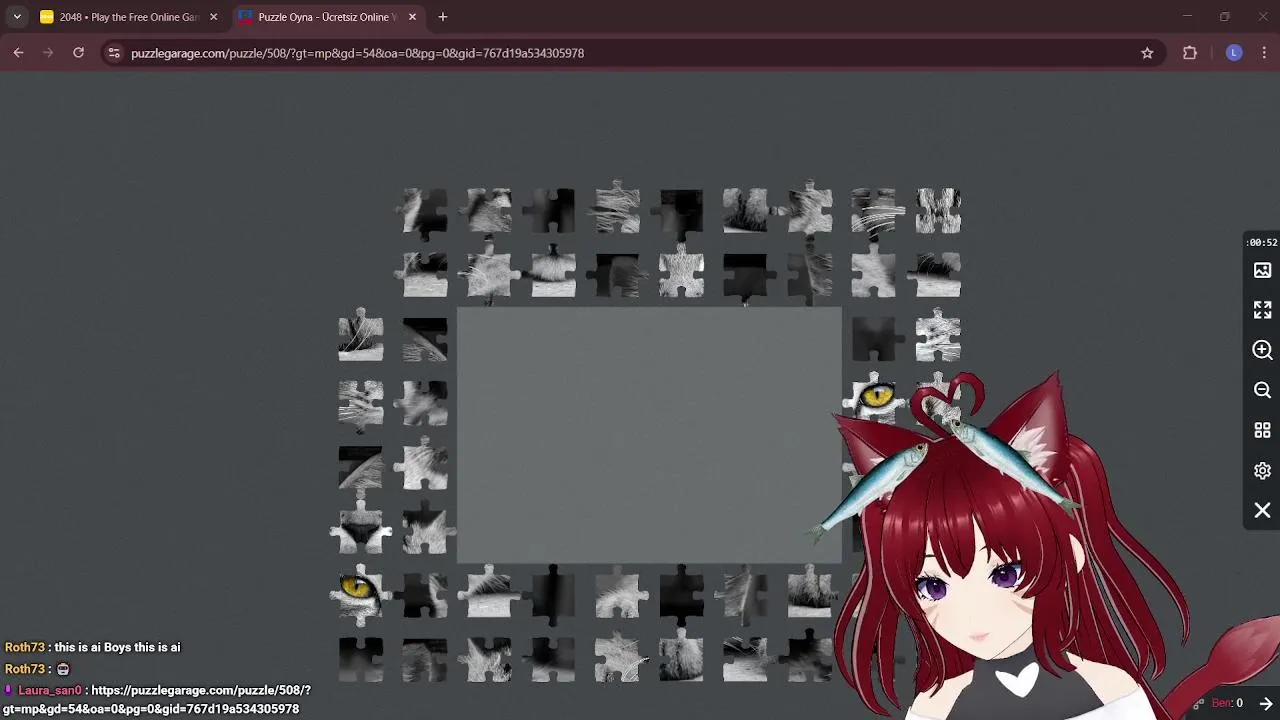Close the Puzzle Oyna tab

pyautogui.click(x=412, y=17)
